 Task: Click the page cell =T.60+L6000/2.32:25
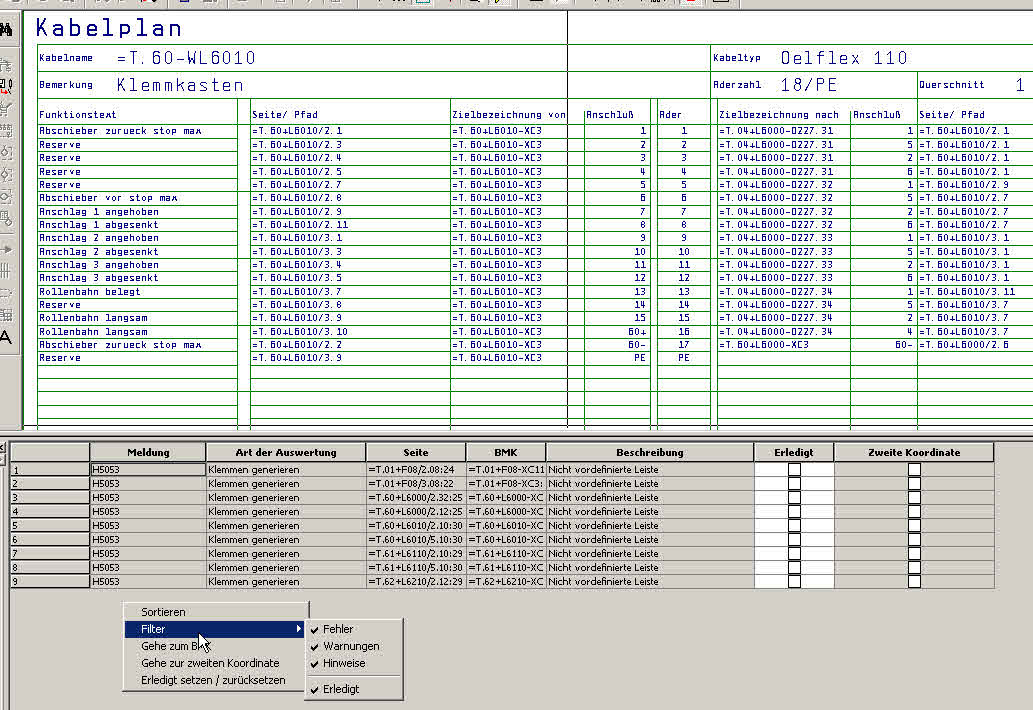[416, 497]
